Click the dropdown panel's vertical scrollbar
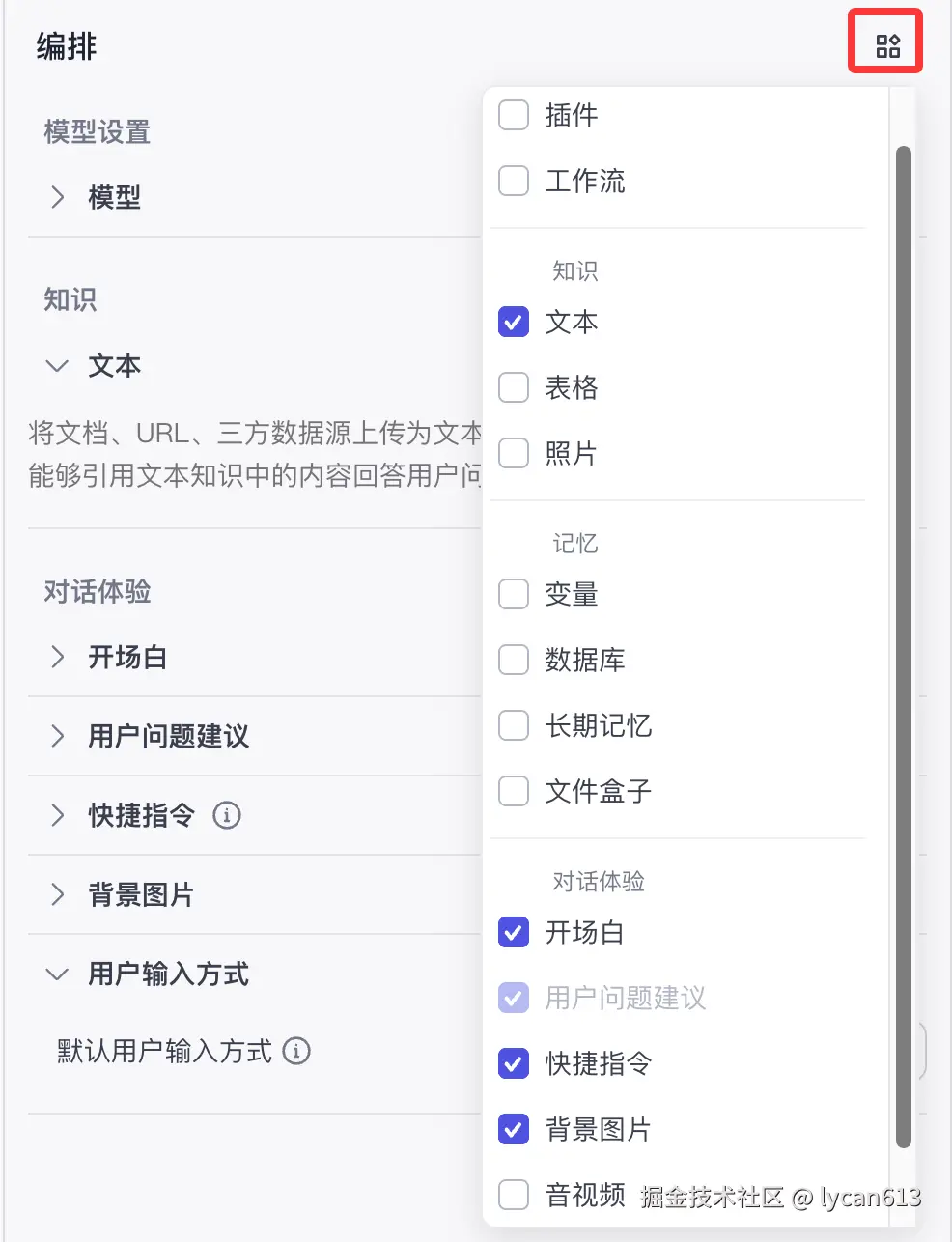Screen dimensions: 952x1242 pyautogui.click(x=904, y=647)
